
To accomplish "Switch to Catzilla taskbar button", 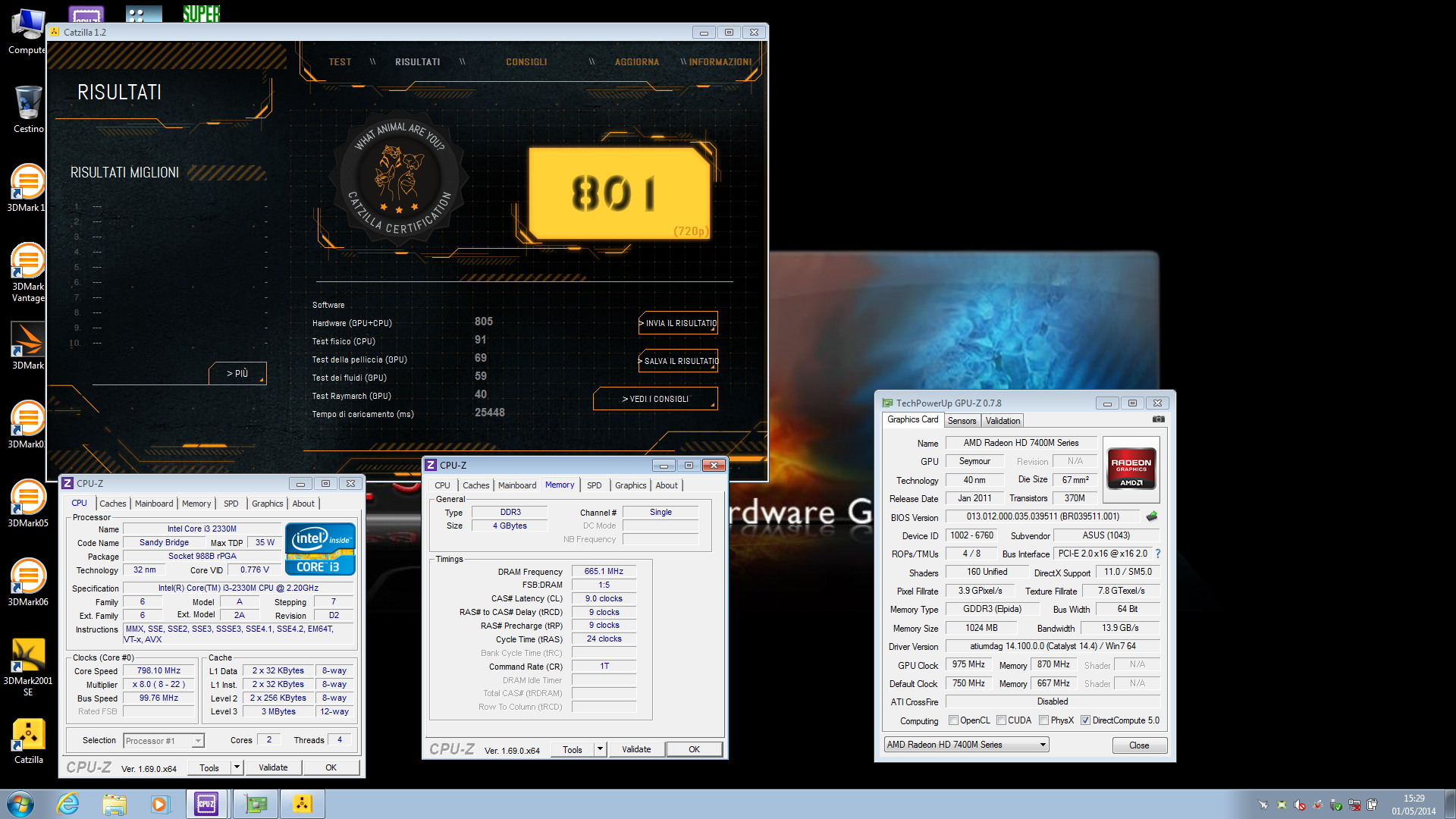I will tap(302, 804).
